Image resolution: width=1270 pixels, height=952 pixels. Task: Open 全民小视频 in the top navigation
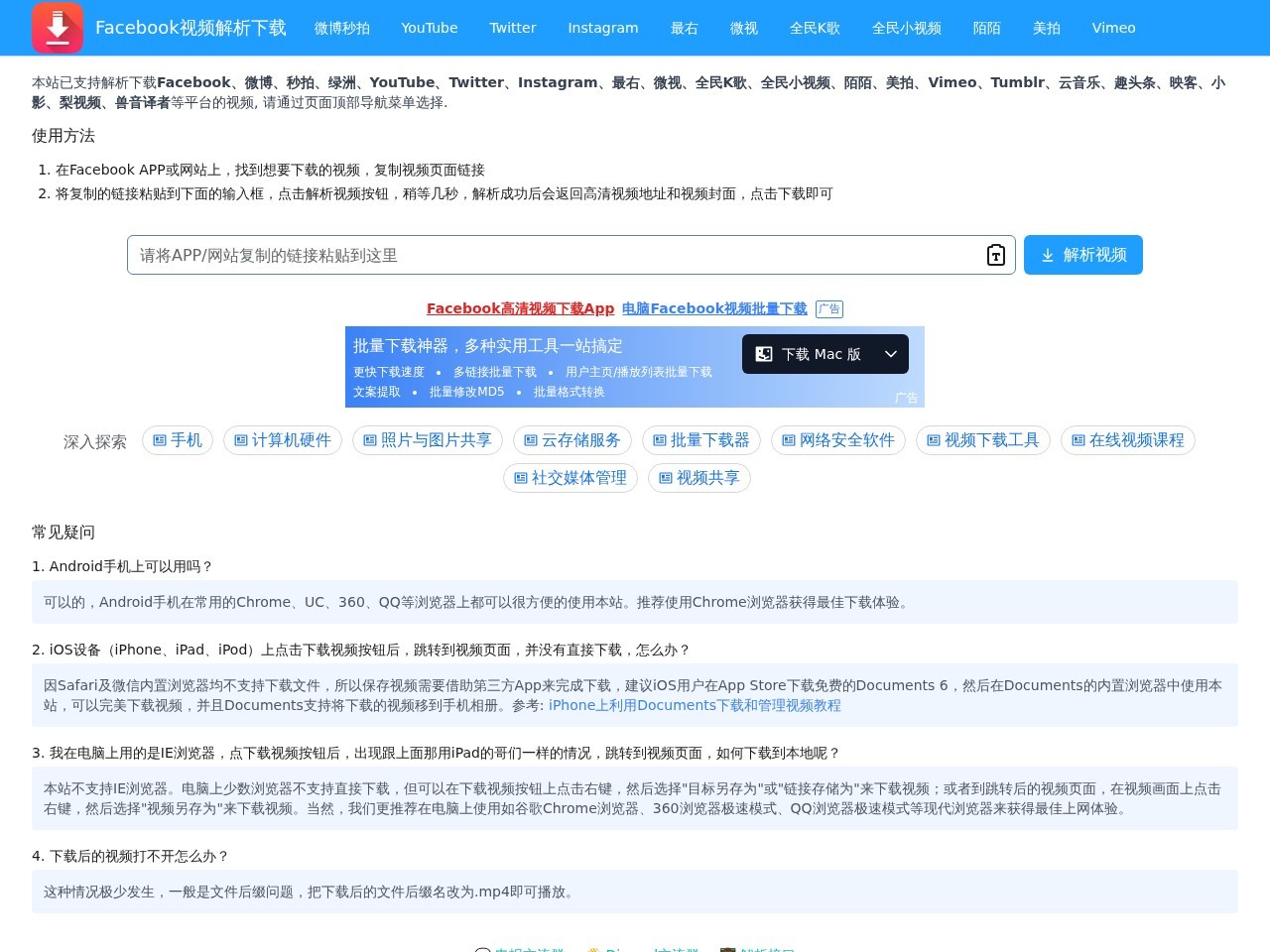click(x=907, y=28)
